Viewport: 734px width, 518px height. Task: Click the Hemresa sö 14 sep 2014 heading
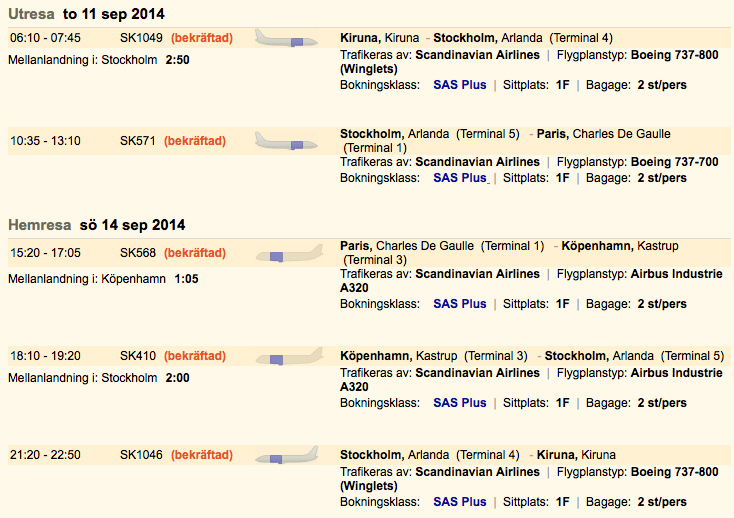coord(96,224)
